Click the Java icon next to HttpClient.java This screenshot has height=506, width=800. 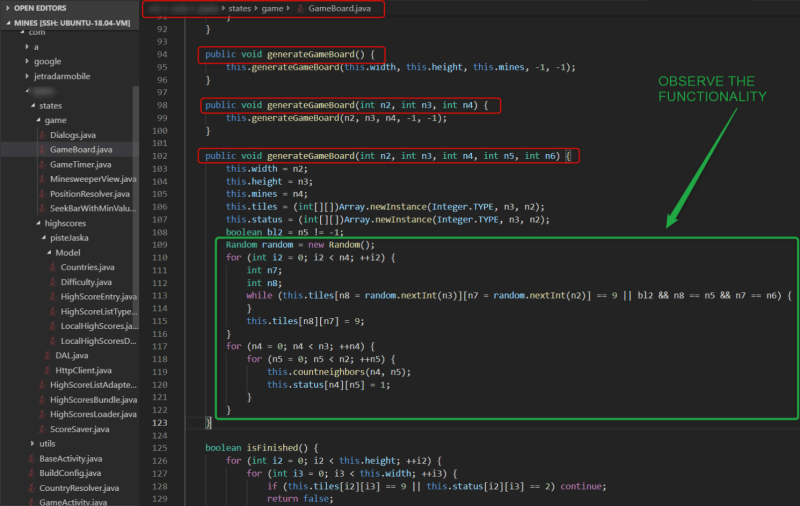pyautogui.click(x=47, y=370)
